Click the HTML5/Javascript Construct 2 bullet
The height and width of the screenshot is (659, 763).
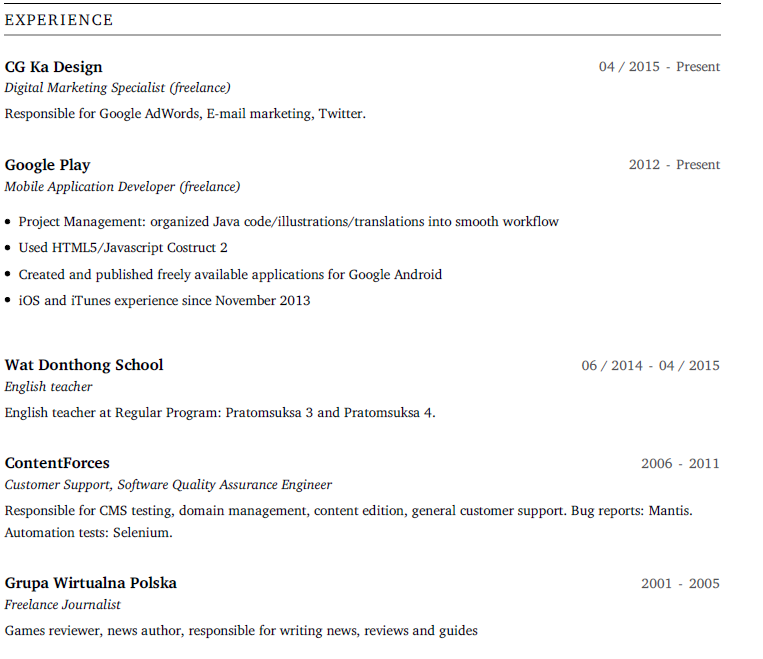(x=123, y=248)
